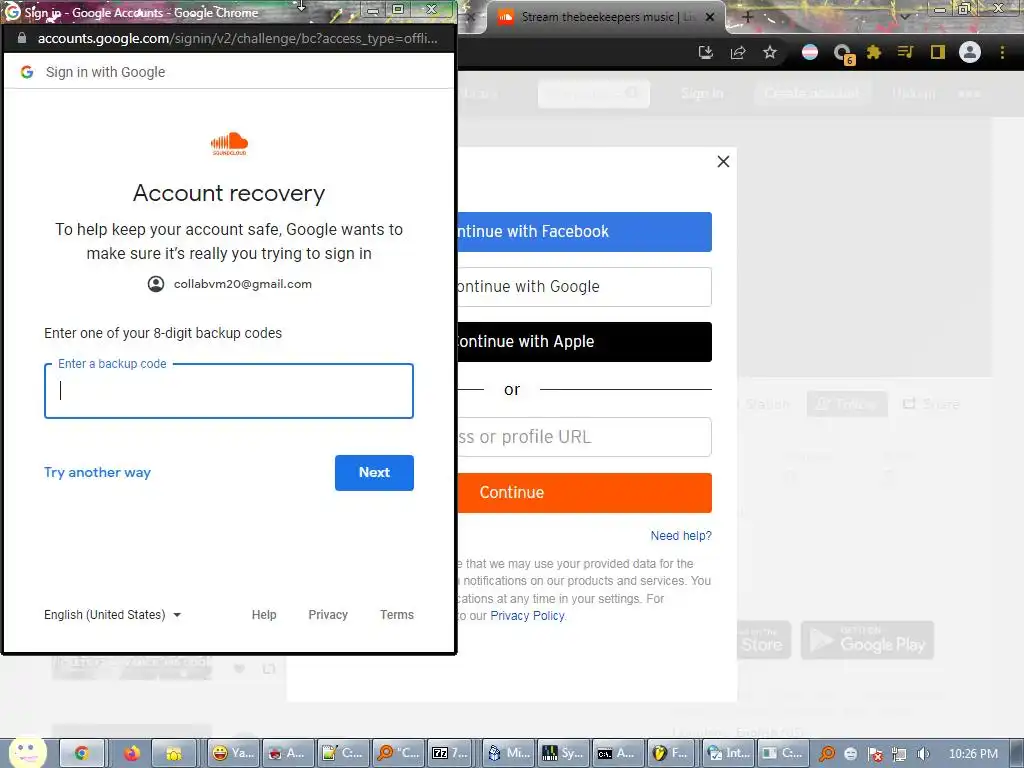This screenshot has width=1024, height=768.
Task: Open the English (United States) language dropdown
Action: (112, 615)
